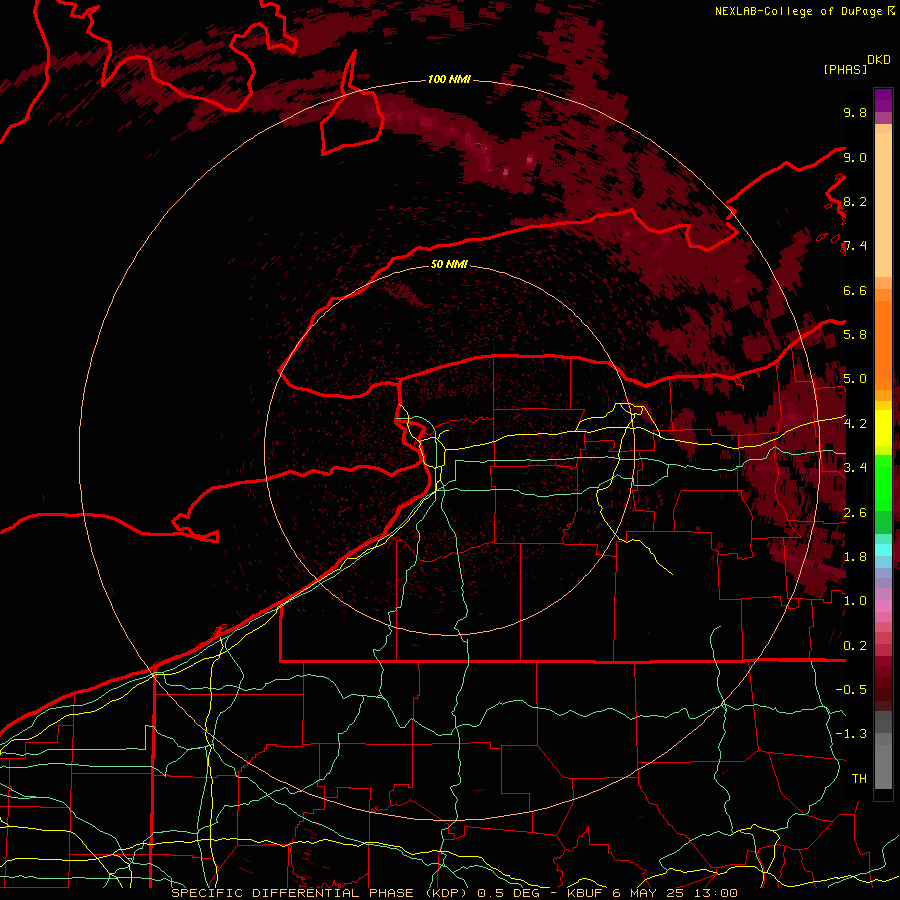Click the 9.0 color scale label
The height and width of the screenshot is (900, 900).
pyautogui.click(x=855, y=157)
